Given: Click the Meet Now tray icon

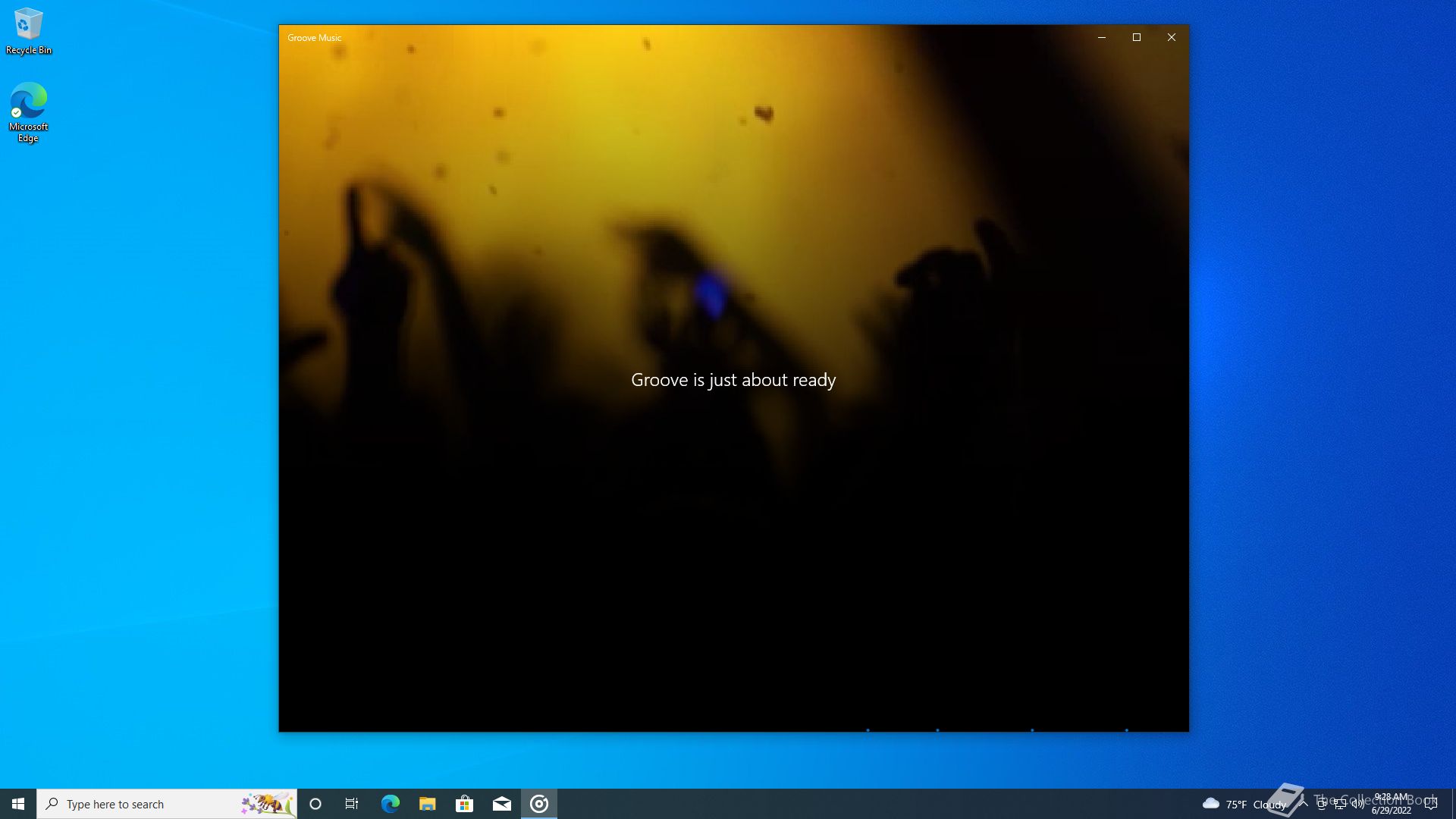Looking at the screenshot, I should pos(1322,804).
